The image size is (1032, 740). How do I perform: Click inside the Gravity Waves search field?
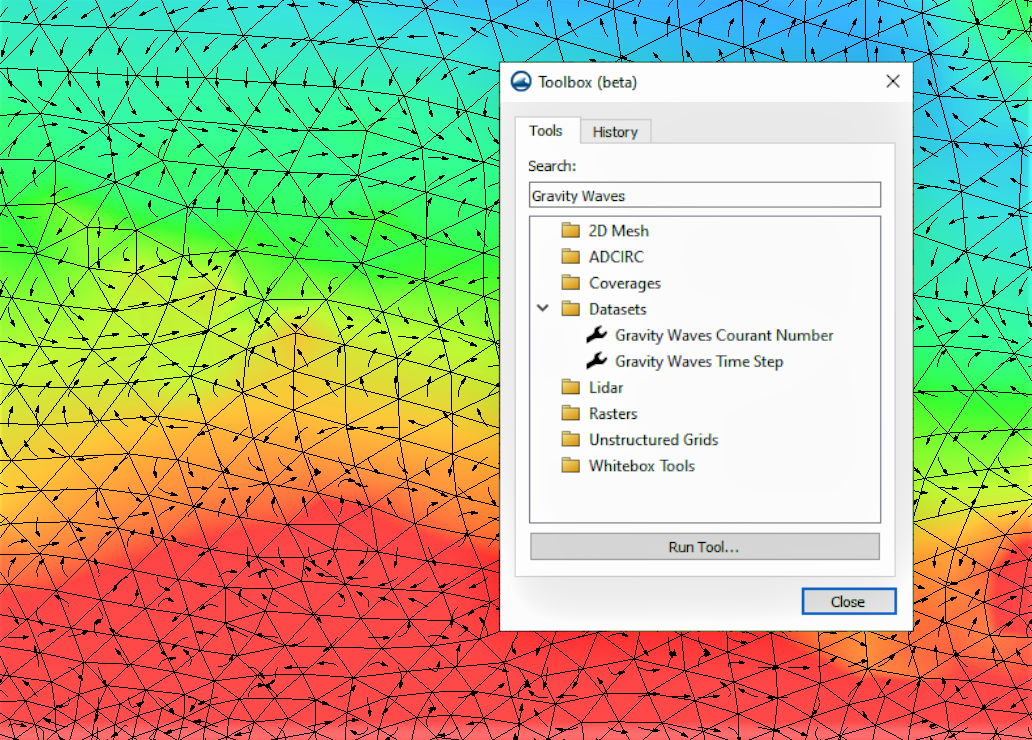click(704, 194)
